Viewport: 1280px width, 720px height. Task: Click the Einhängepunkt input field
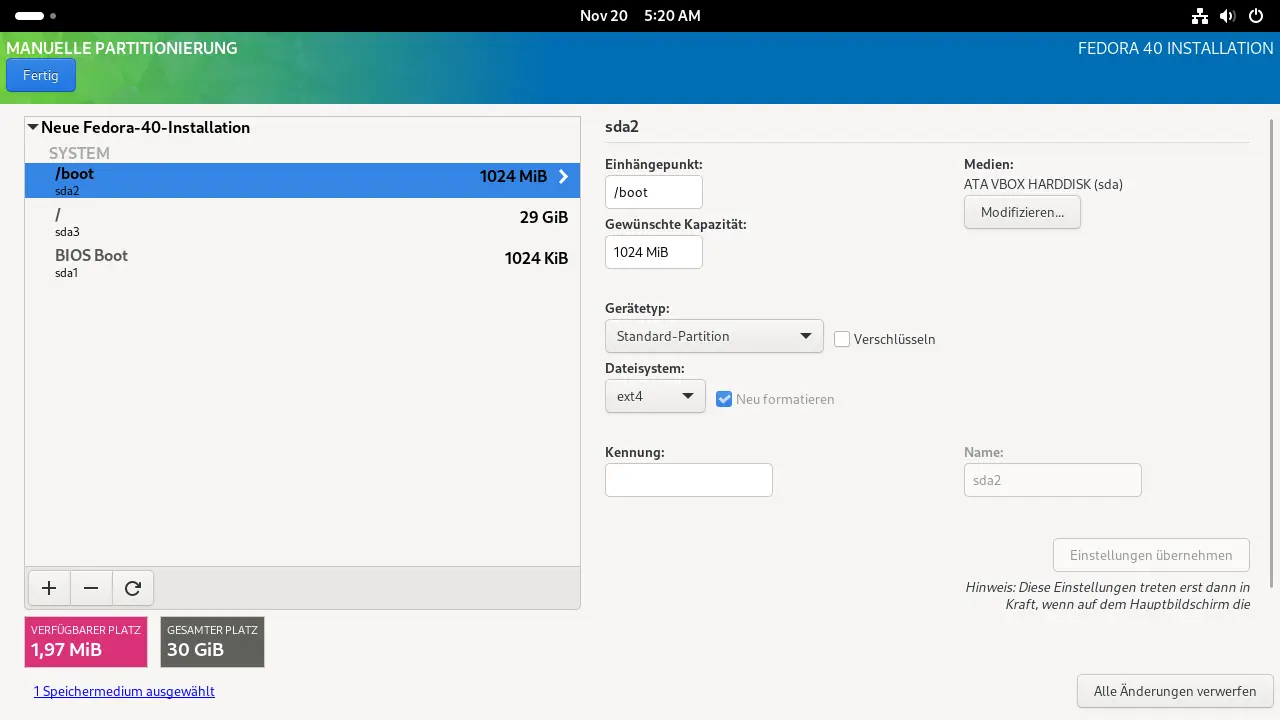pyautogui.click(x=653, y=192)
